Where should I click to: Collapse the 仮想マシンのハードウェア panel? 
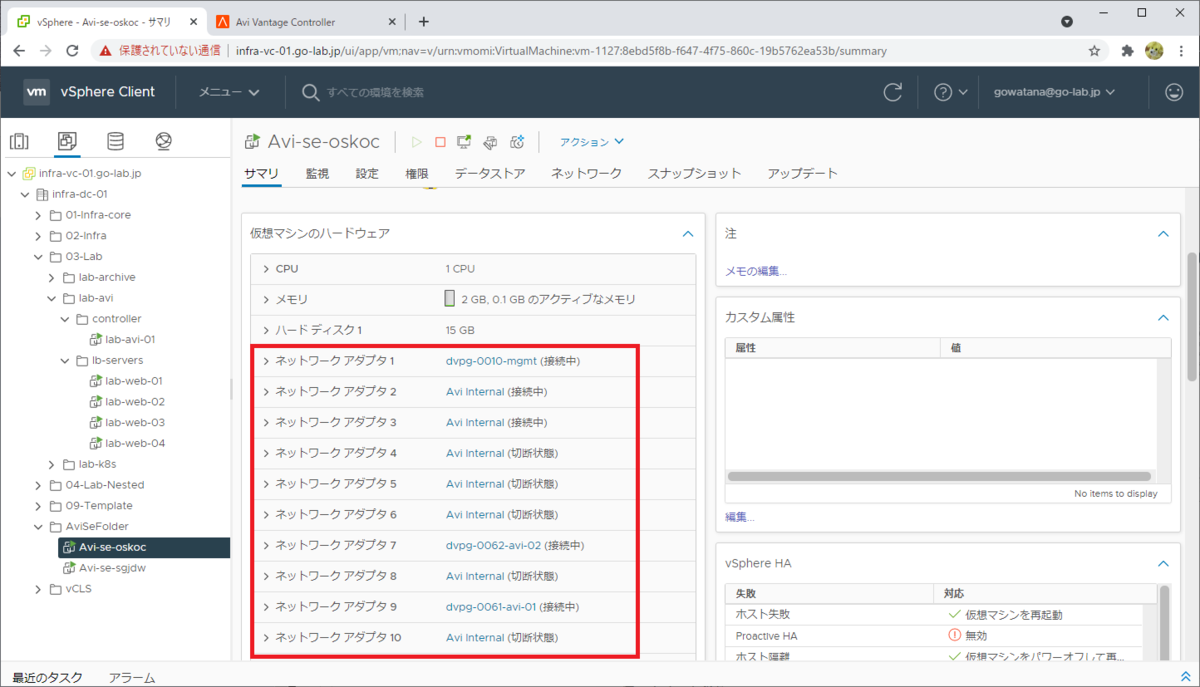687,233
